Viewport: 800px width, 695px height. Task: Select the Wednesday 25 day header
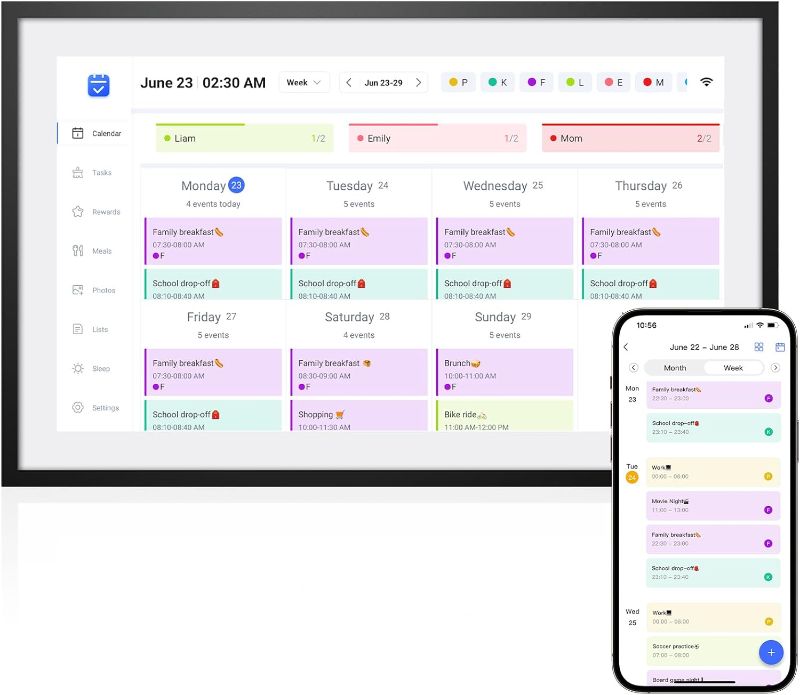503,186
